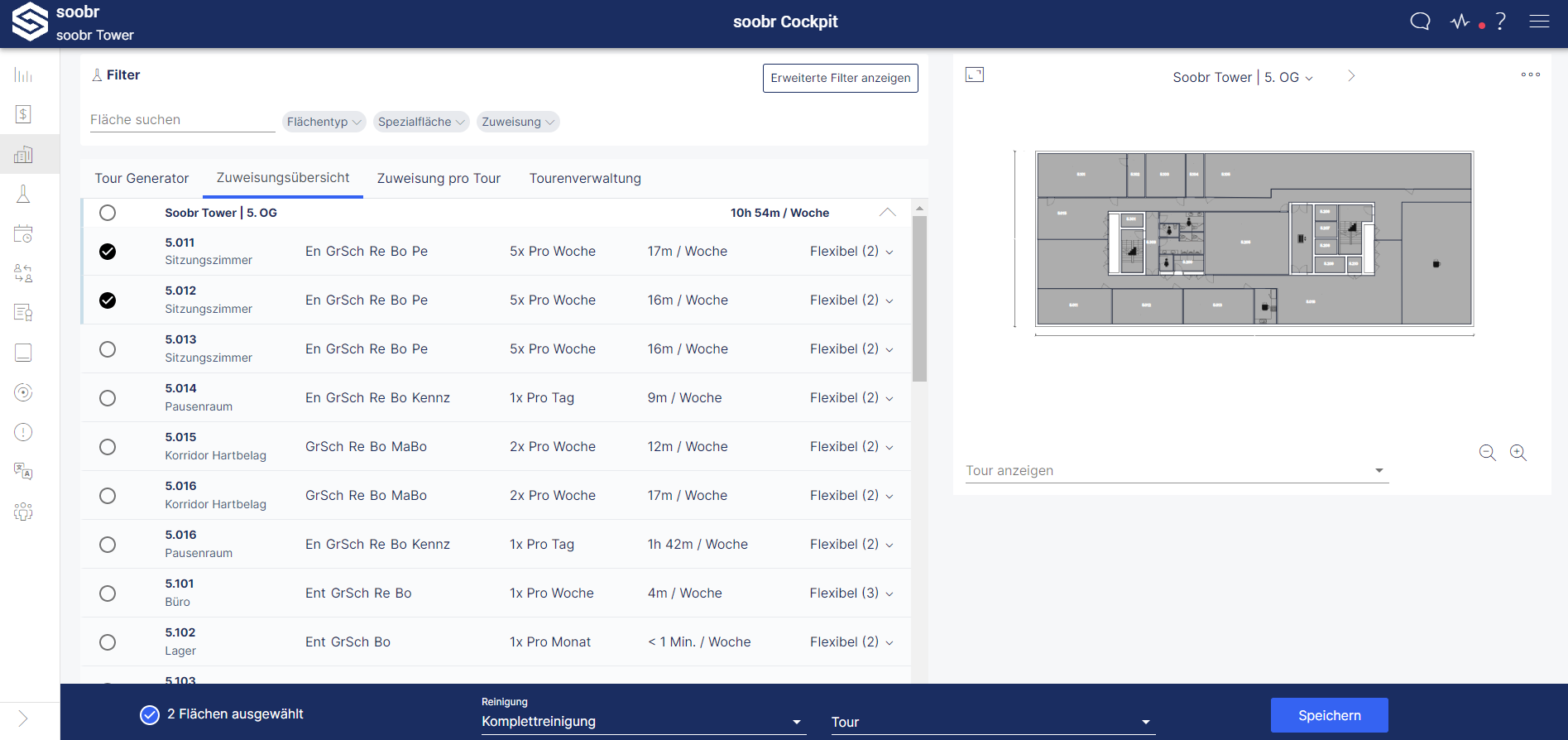Switch to Zuweisungsübersicht tab
Screen dimensions: 1568x740
pos(283,178)
